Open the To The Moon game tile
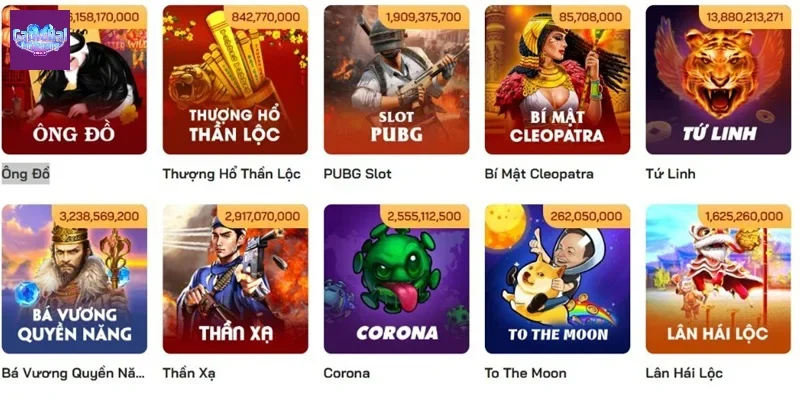The image size is (800, 400). point(557,279)
